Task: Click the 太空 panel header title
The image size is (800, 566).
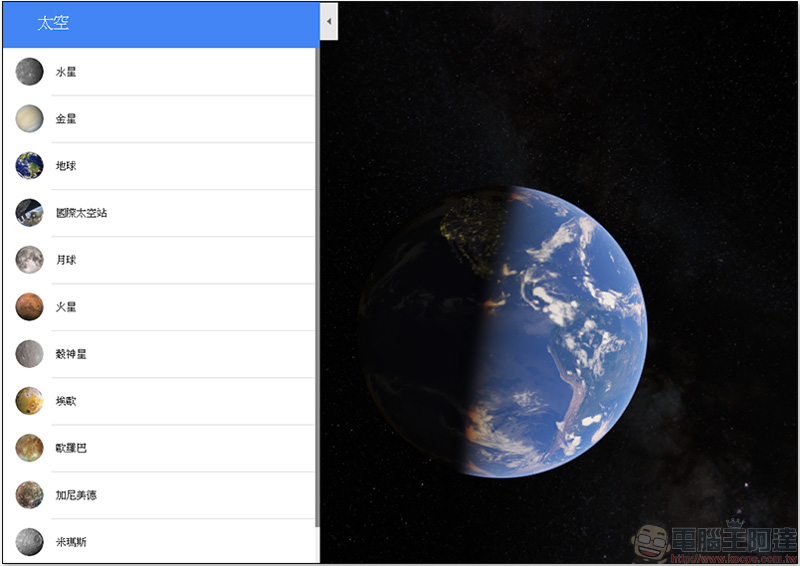Action: (x=53, y=23)
